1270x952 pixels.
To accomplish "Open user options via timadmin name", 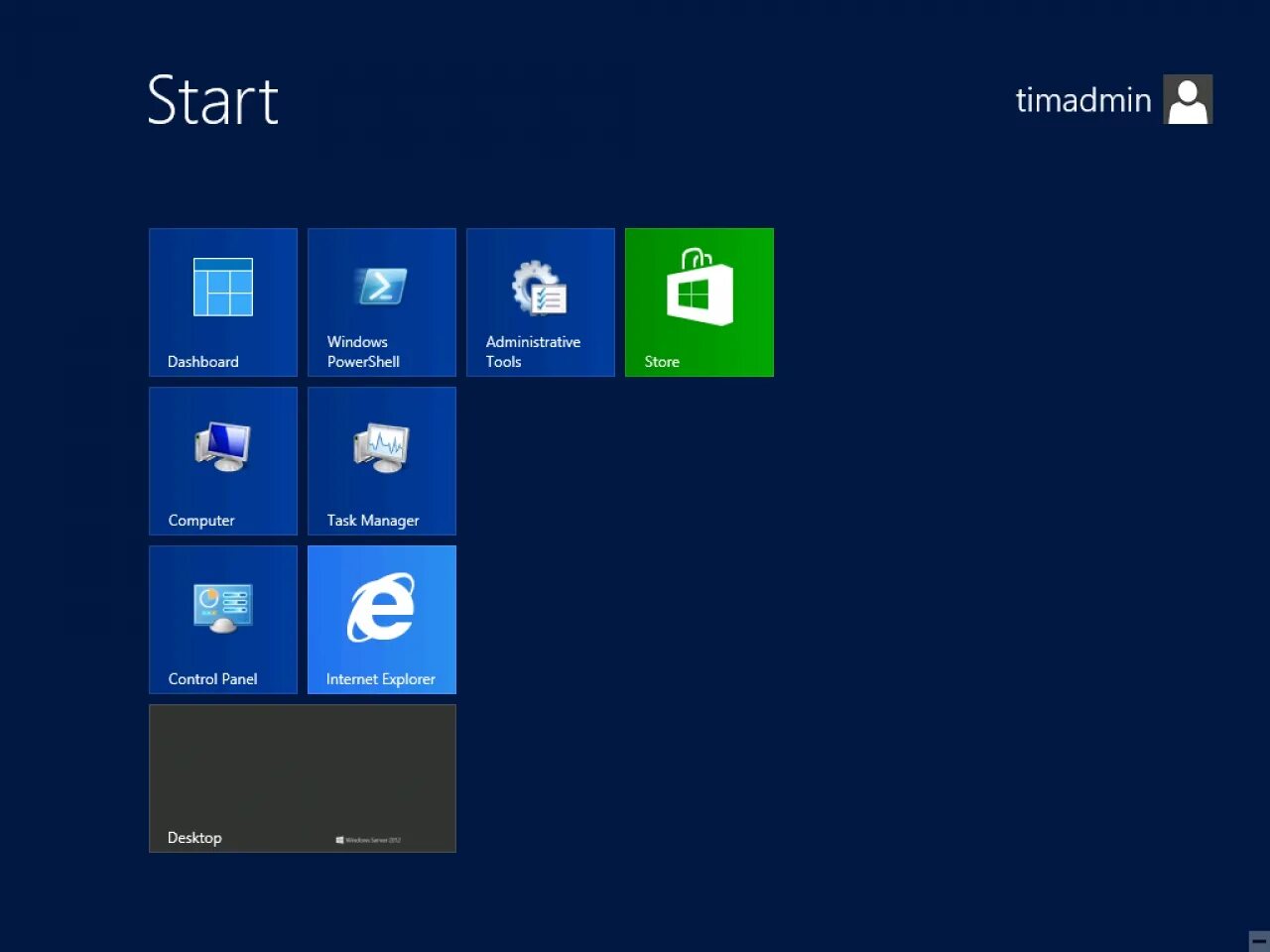I will tap(1082, 99).
